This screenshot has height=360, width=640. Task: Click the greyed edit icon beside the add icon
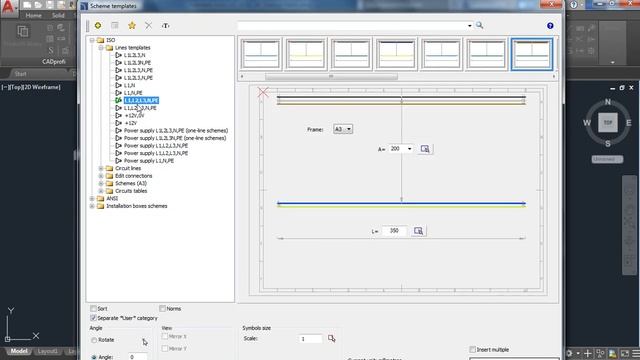pyautogui.click(x=115, y=25)
